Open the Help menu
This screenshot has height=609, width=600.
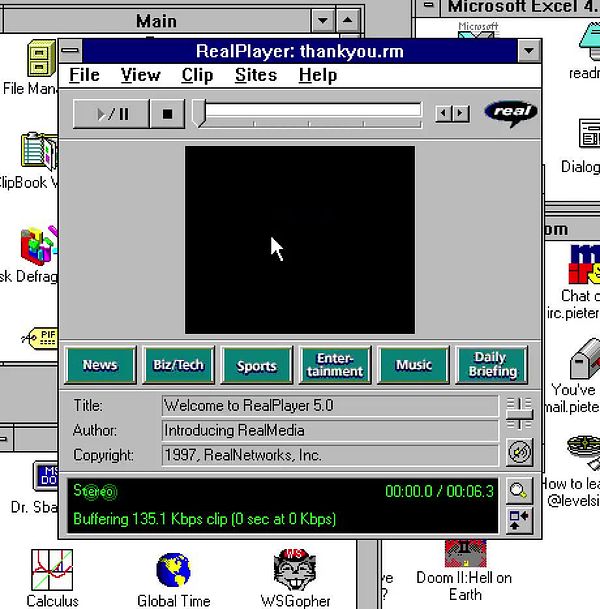tap(318, 75)
